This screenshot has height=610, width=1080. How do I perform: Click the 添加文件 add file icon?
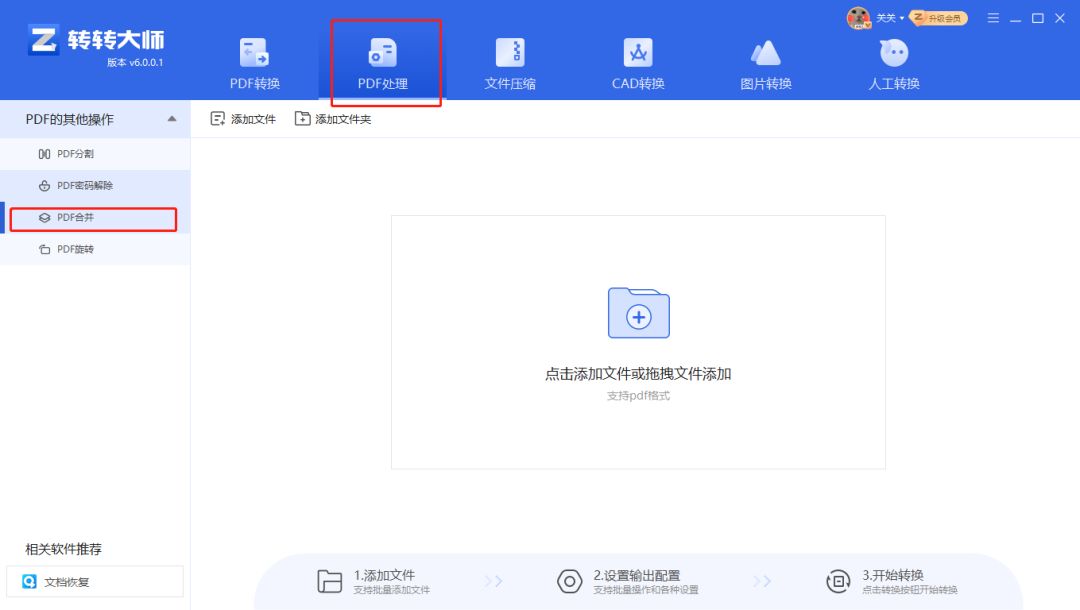[x=216, y=117]
